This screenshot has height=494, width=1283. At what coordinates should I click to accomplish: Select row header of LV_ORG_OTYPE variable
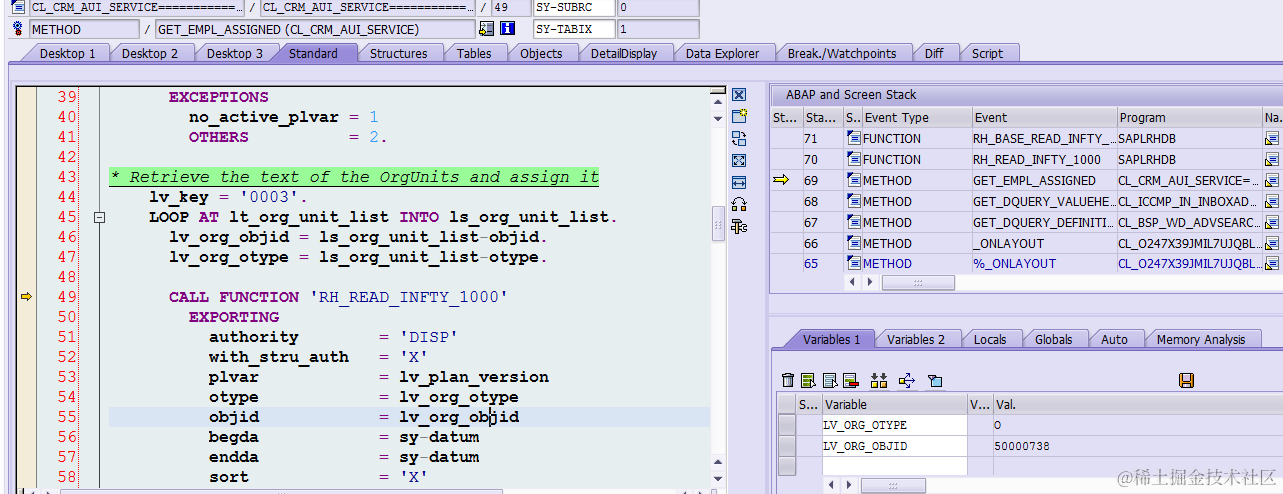(787, 425)
